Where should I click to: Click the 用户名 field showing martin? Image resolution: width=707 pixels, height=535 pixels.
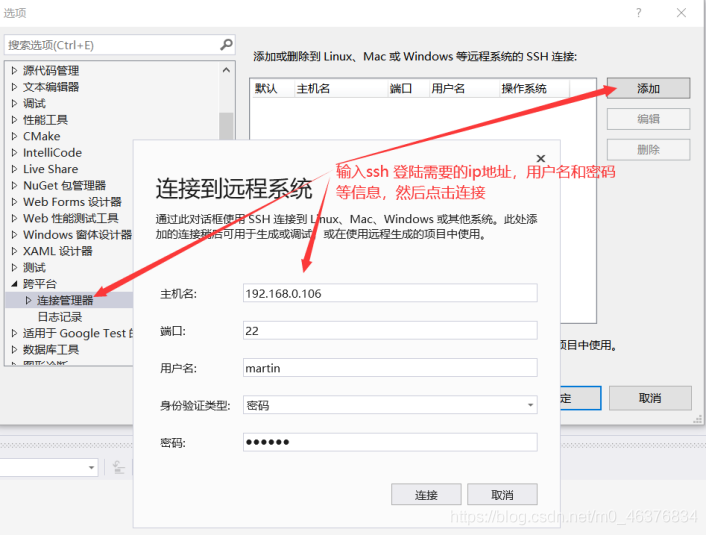[x=390, y=368]
